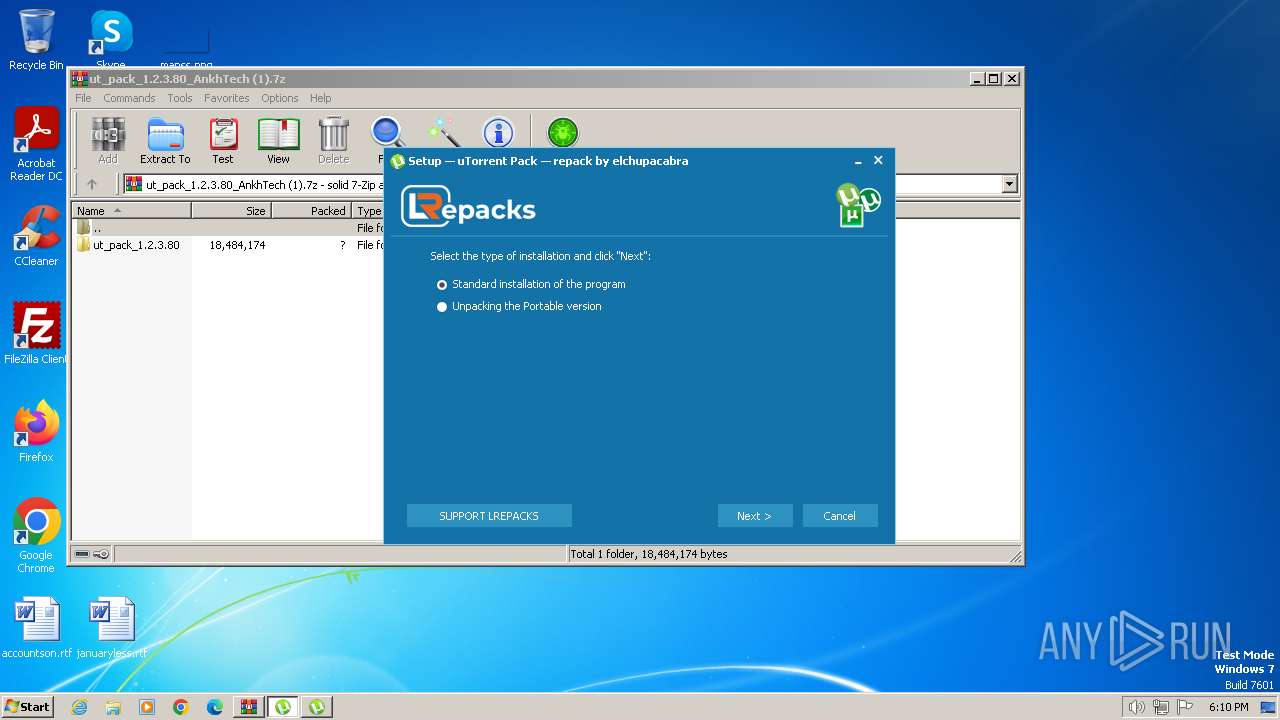This screenshot has height=720, width=1280.
Task: Click the VirusScan green bug icon
Action: pyautogui.click(x=563, y=132)
